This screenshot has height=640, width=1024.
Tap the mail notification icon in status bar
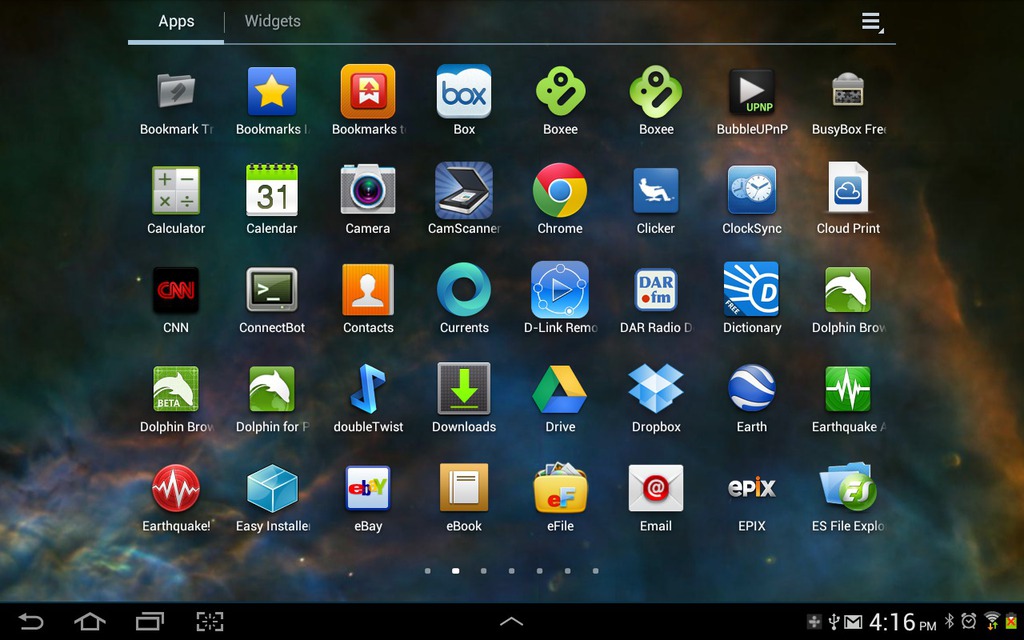(x=853, y=622)
